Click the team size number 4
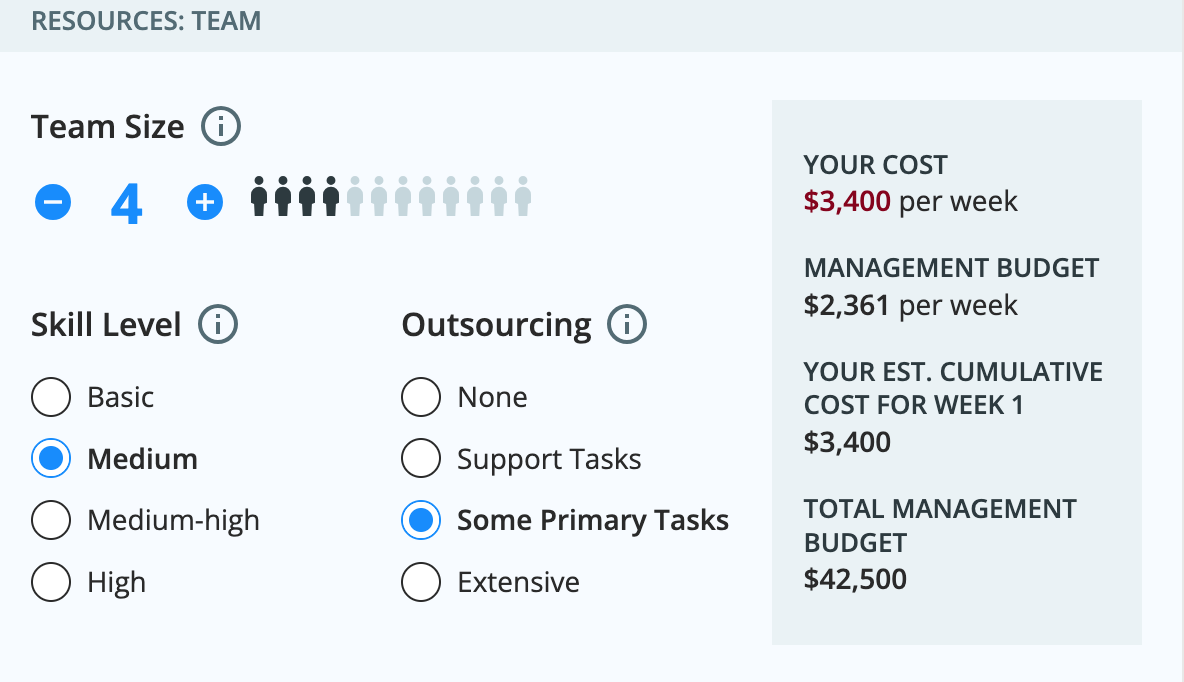The height and width of the screenshot is (682, 1184). (128, 201)
